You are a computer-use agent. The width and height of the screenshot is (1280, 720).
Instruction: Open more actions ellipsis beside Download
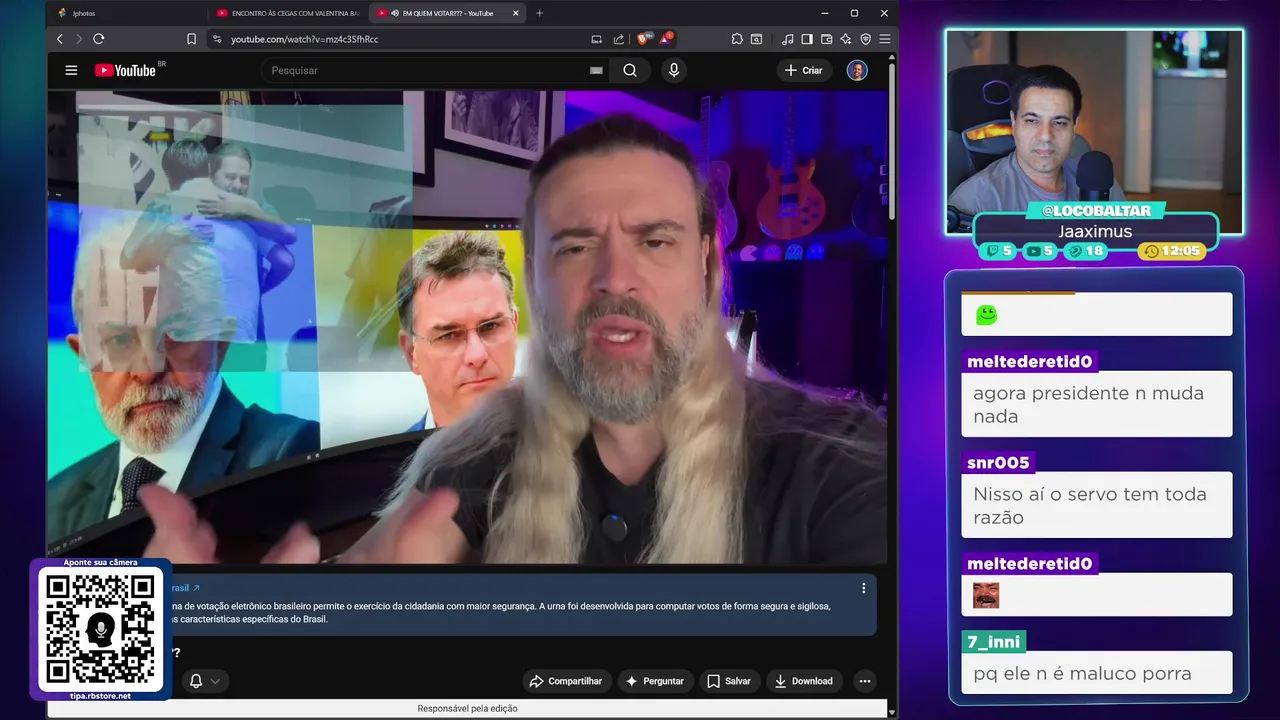(x=865, y=681)
